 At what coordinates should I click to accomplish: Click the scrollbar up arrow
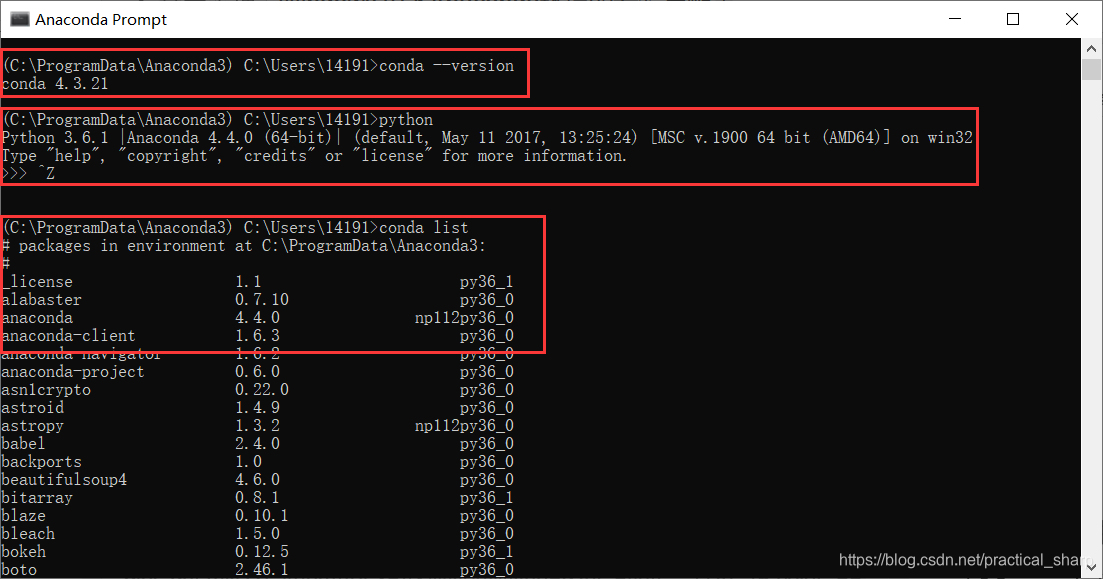click(1091, 49)
